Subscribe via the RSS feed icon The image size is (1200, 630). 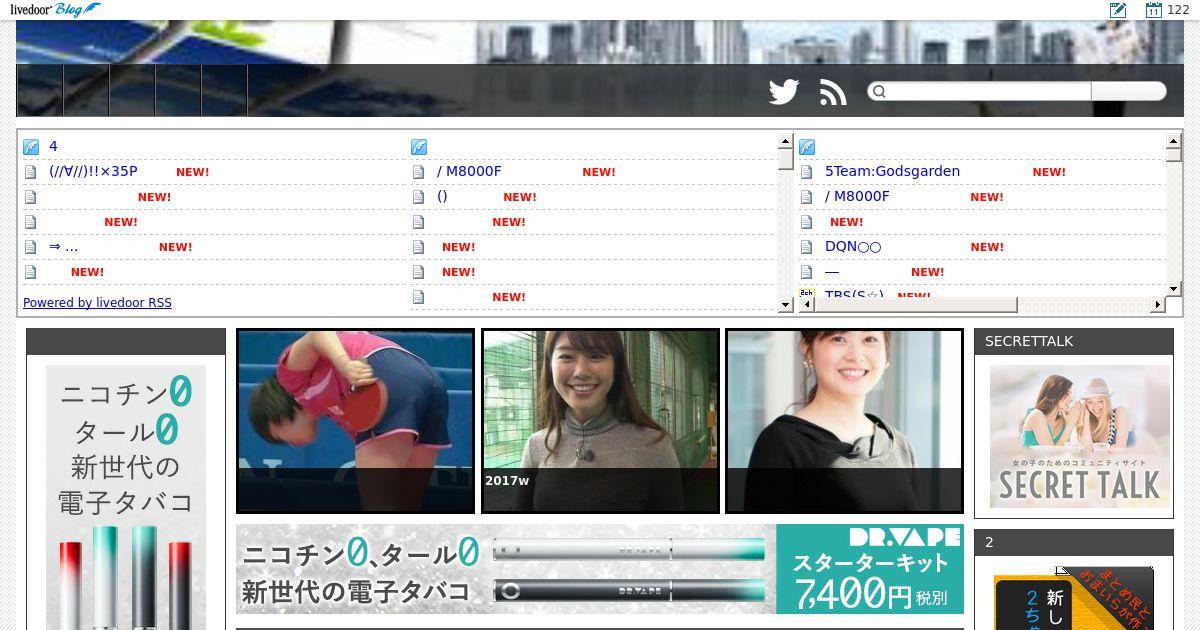tap(833, 92)
